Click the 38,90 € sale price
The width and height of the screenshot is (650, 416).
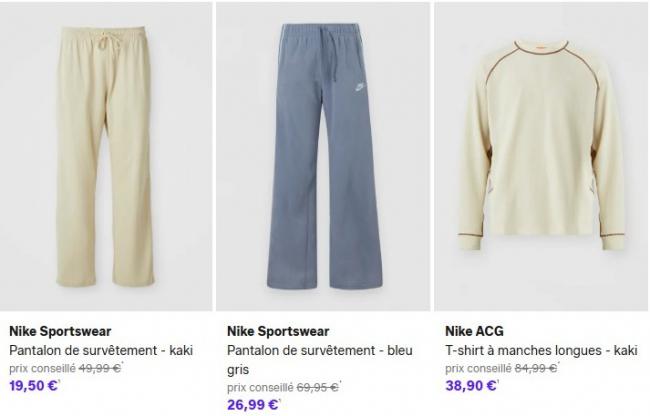(471, 386)
